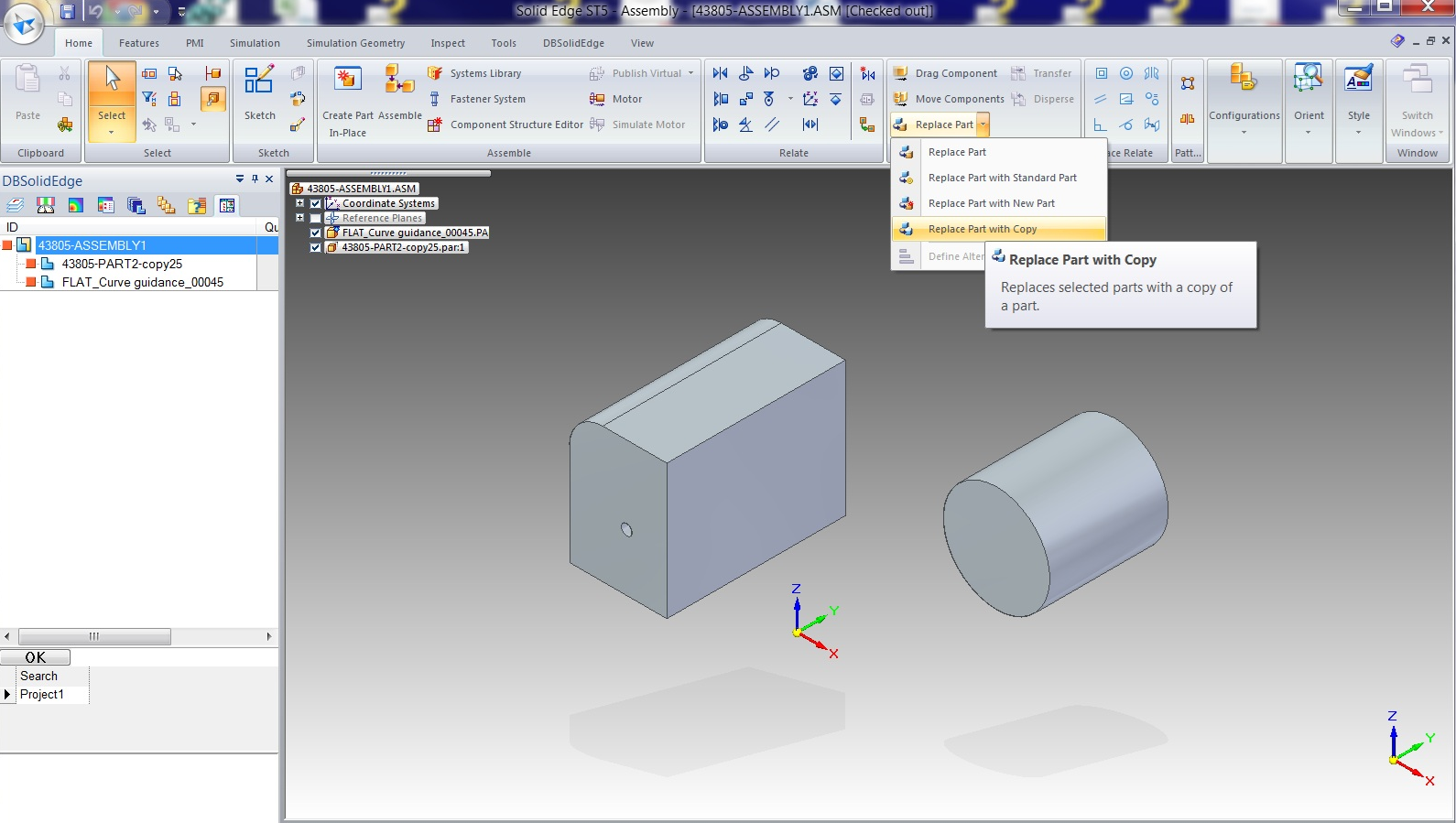Click the Systems Library icon
1456x823 pixels.
pyautogui.click(x=435, y=73)
